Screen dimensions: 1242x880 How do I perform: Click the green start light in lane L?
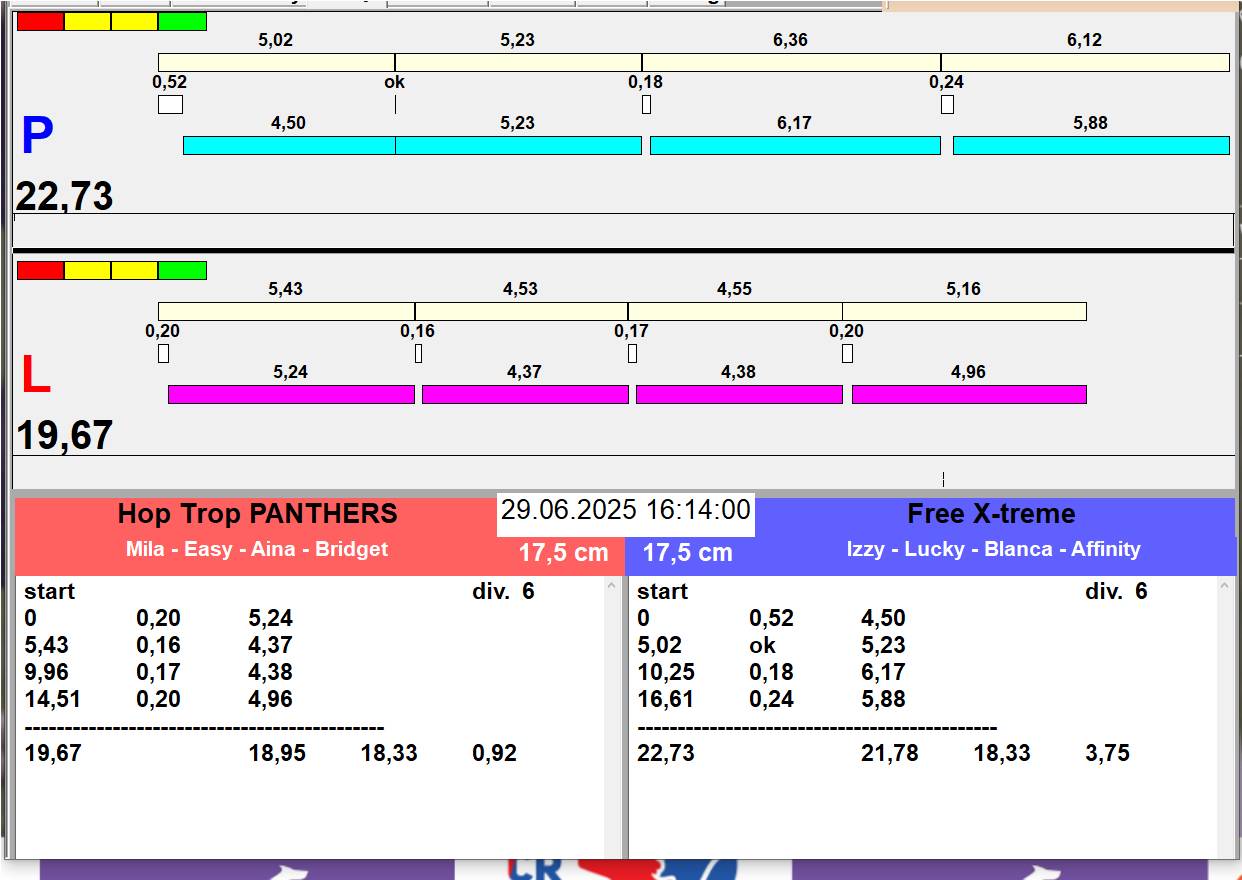click(x=182, y=271)
